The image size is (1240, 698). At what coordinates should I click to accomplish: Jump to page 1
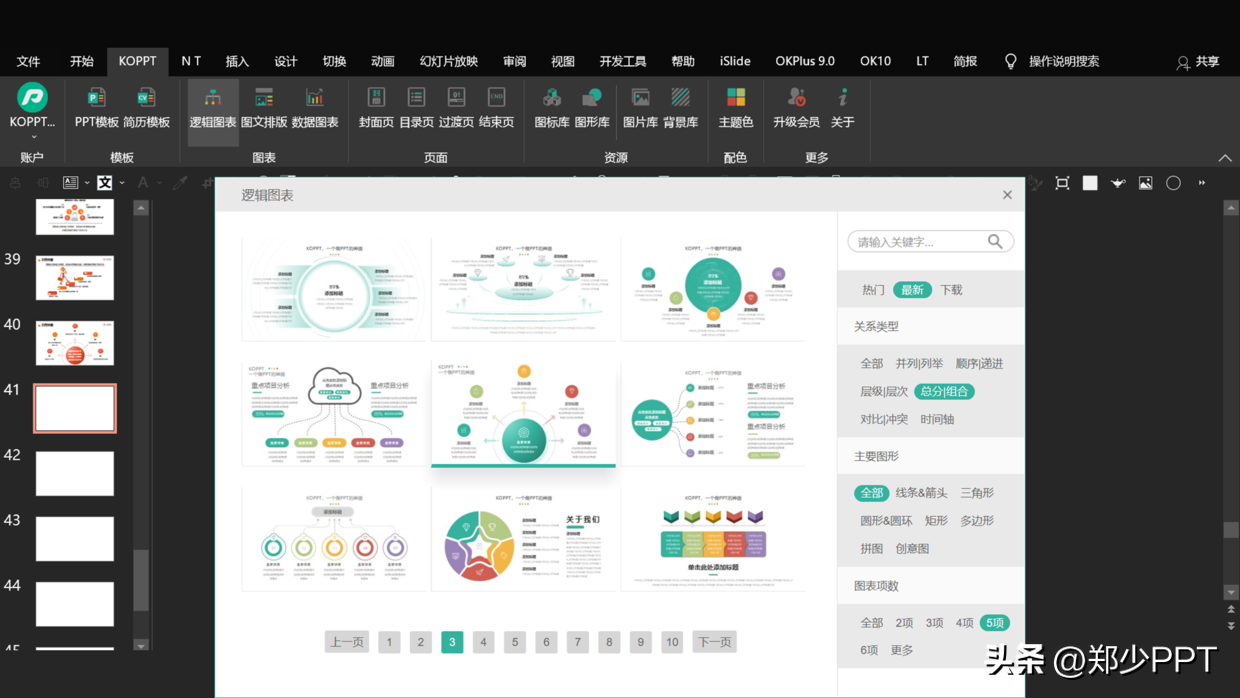tap(389, 642)
